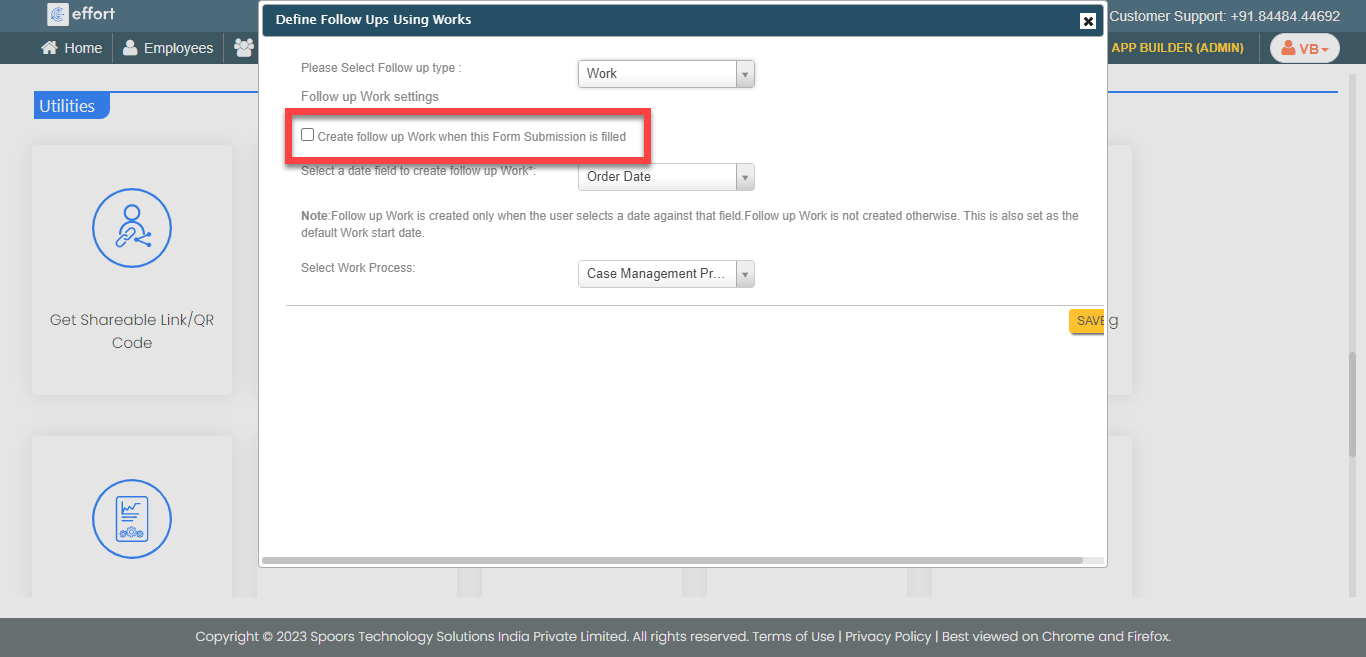The height and width of the screenshot is (657, 1366).
Task: Open the Get Shareable Link/QR Code icon
Action: tap(132, 228)
